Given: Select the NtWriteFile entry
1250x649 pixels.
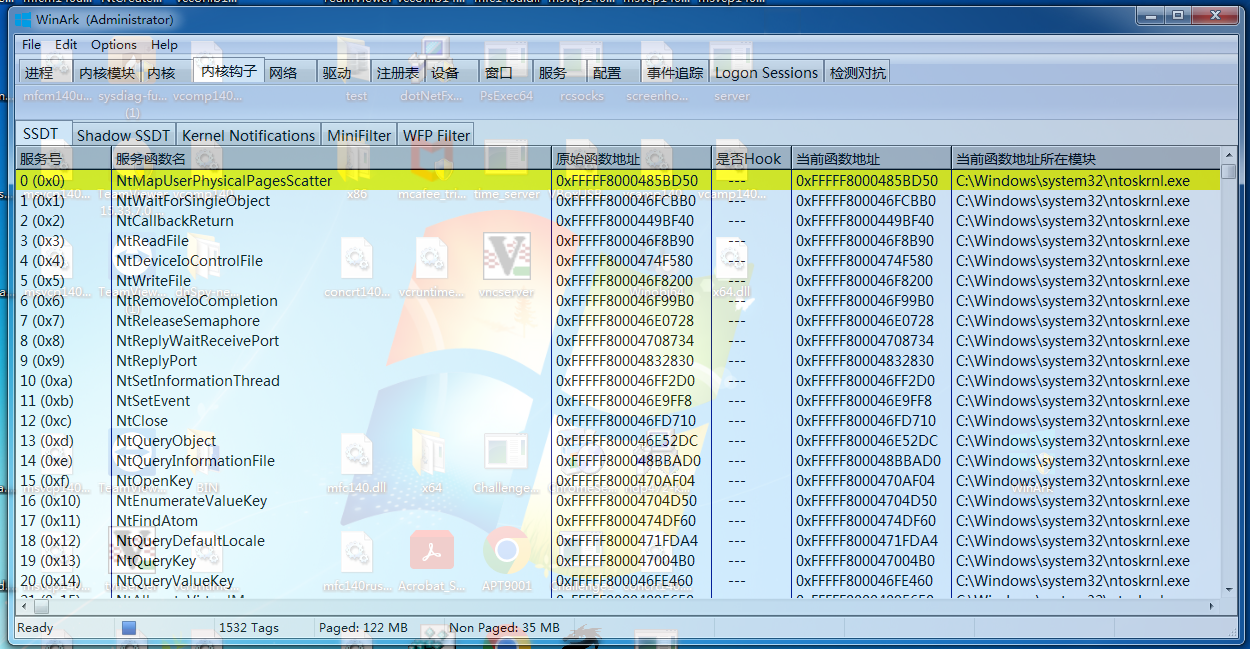Looking at the screenshot, I should coord(618,280).
